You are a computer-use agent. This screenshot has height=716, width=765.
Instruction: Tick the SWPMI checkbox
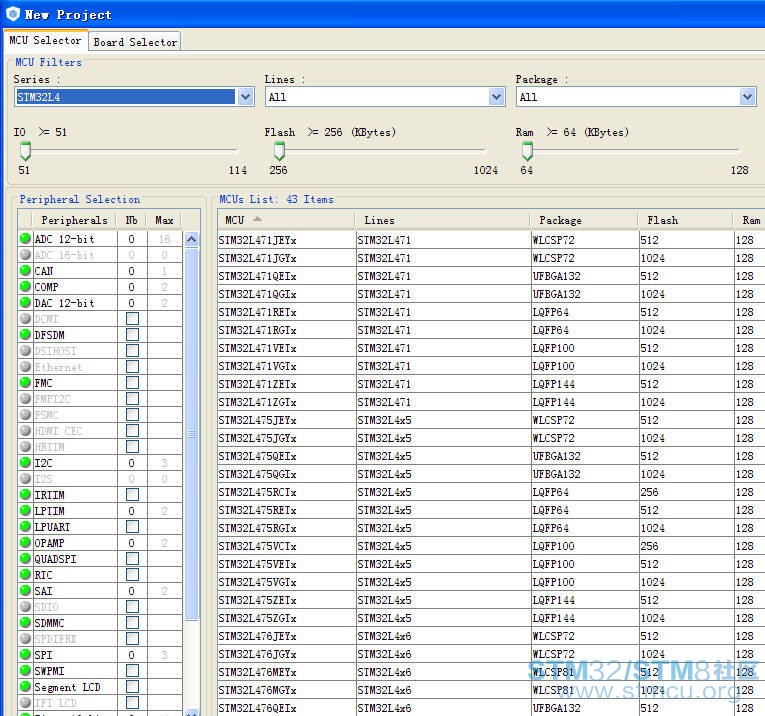(132, 671)
